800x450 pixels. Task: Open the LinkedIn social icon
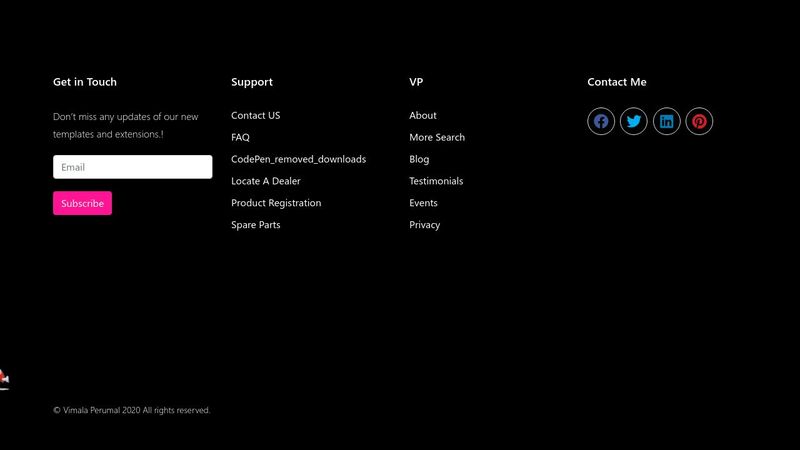(x=666, y=121)
